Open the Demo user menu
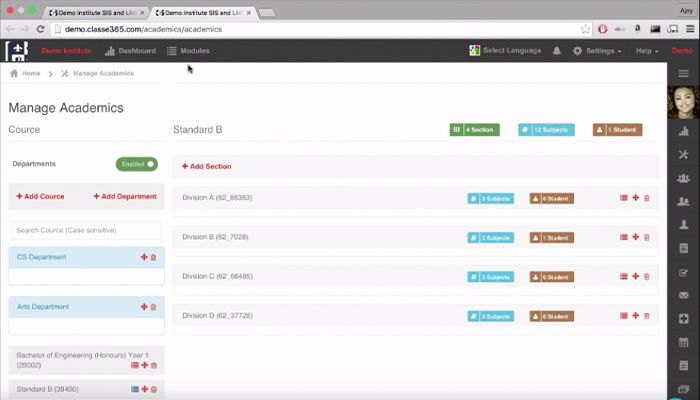 pos(682,51)
